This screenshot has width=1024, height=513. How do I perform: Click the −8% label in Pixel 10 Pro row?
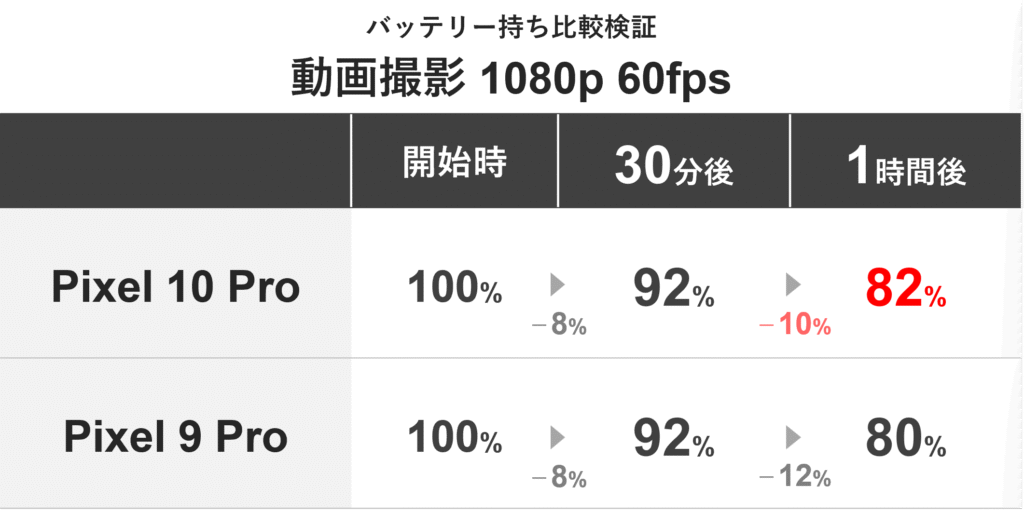pos(559,327)
